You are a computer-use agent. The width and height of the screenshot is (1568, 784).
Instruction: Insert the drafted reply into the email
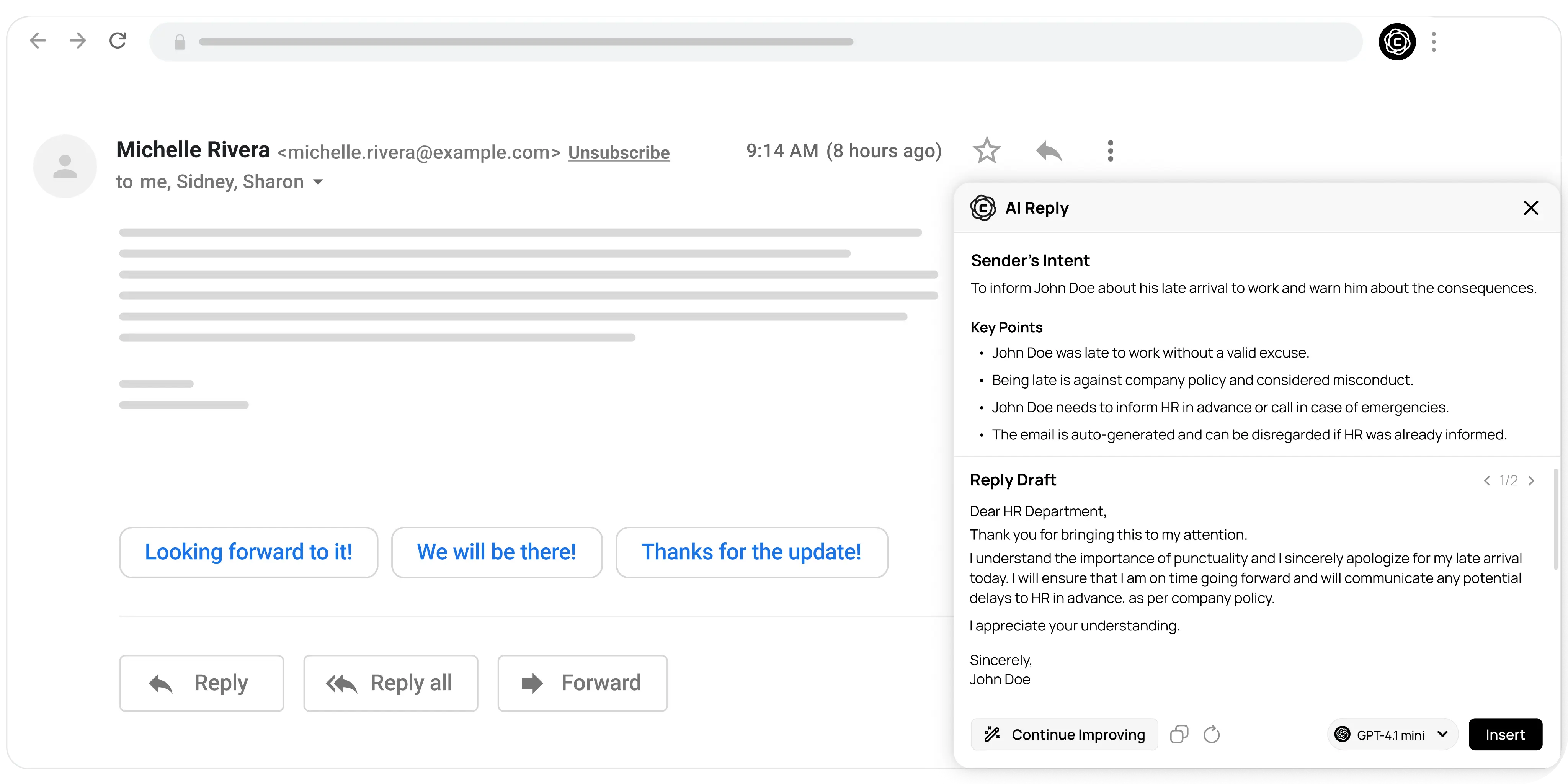coord(1505,734)
